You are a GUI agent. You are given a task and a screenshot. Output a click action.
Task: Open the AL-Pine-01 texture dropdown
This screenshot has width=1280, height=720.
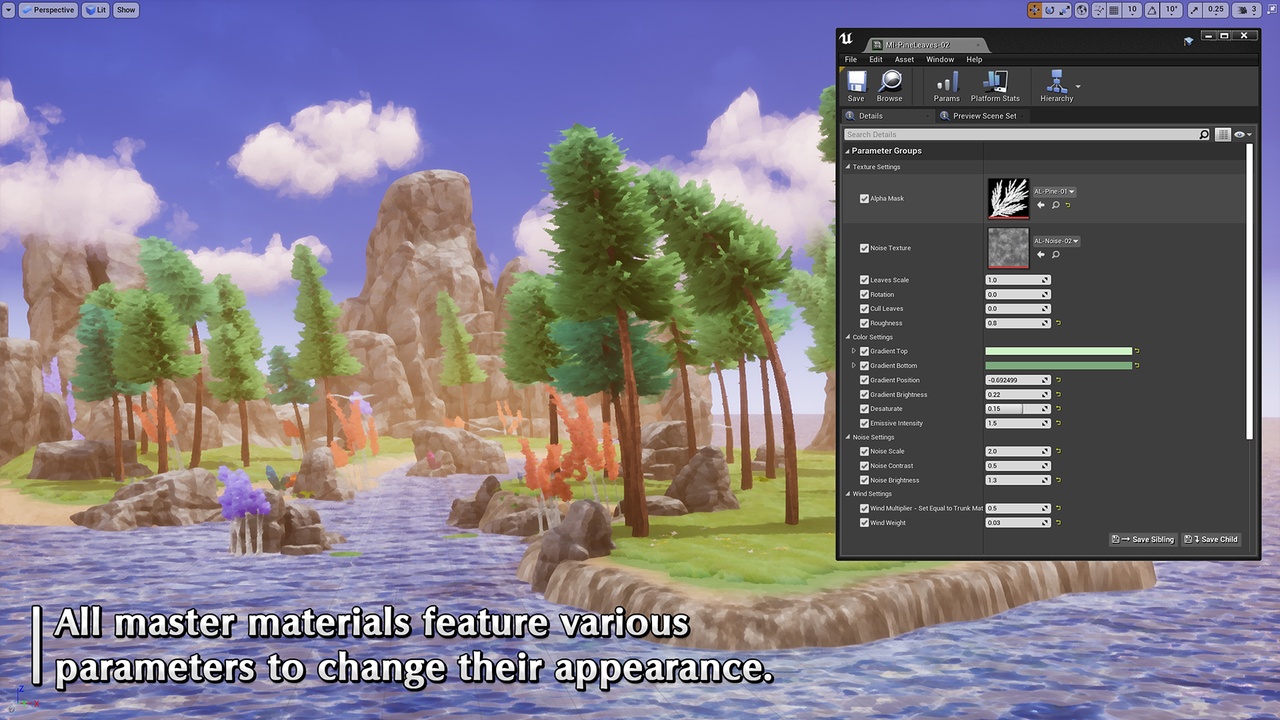click(x=1054, y=191)
